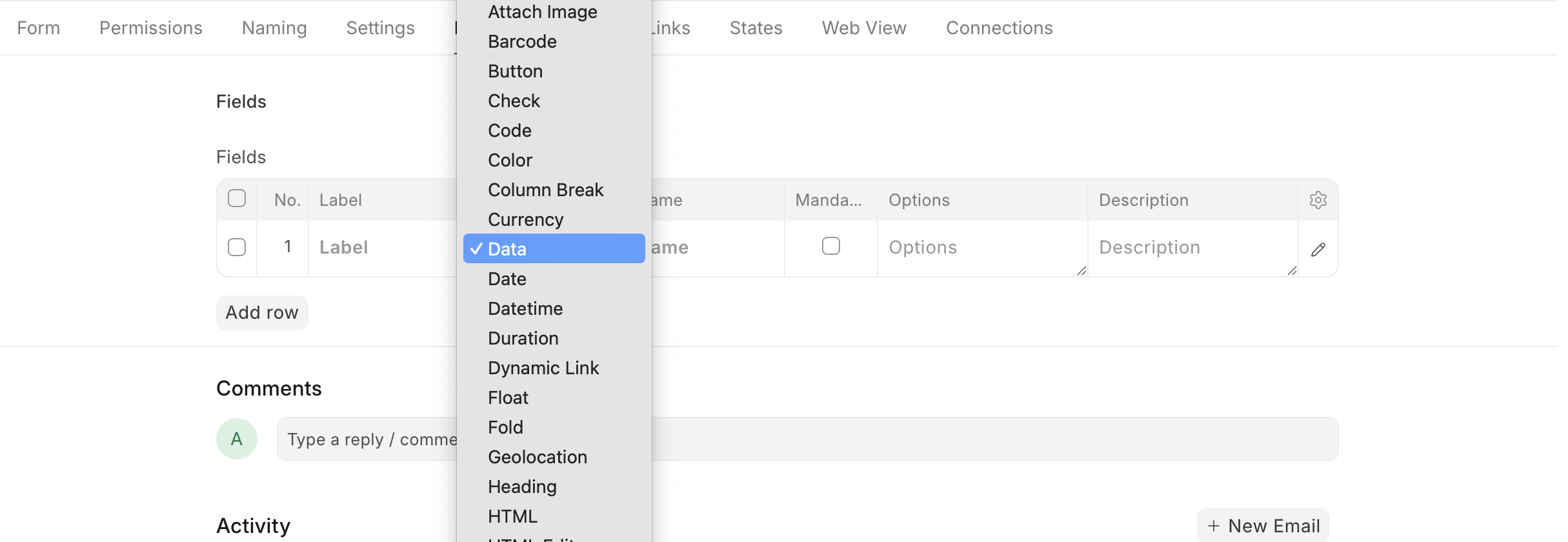Click the Label field in row 1
The height and width of the screenshot is (542, 1568).
pos(381,248)
